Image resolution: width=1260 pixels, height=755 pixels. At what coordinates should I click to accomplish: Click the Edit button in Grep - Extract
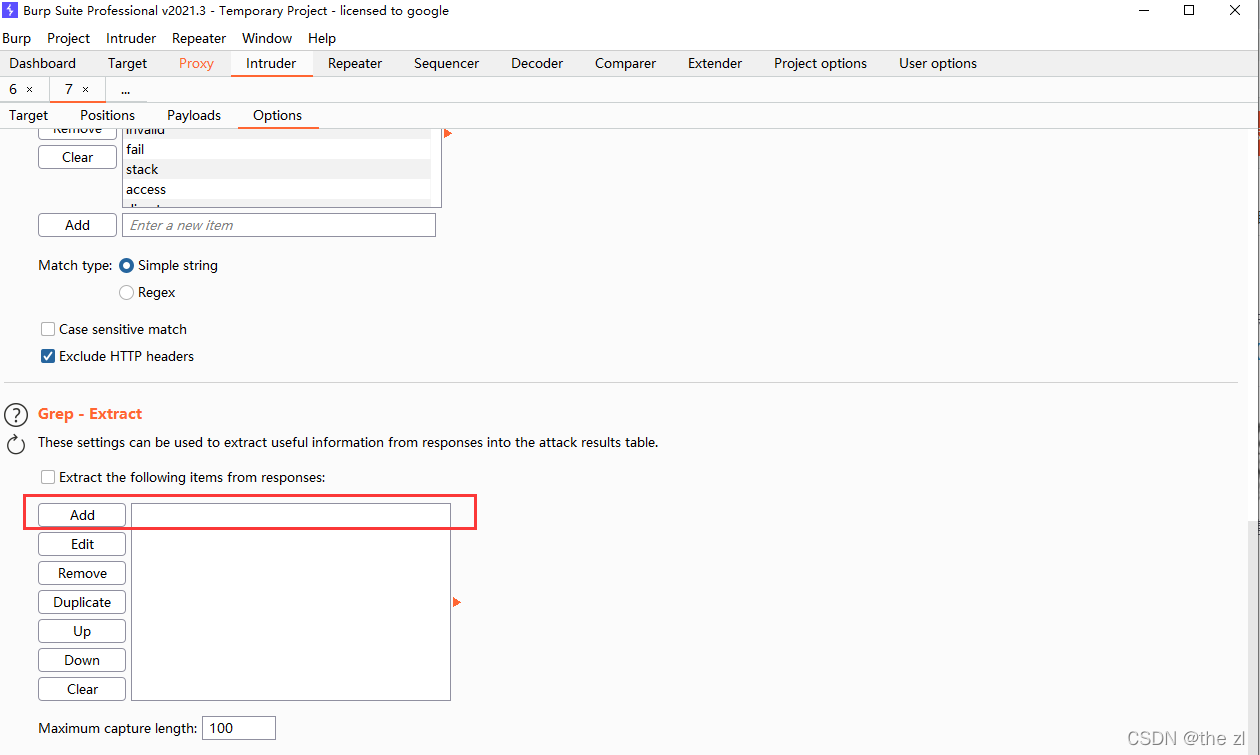pos(82,544)
